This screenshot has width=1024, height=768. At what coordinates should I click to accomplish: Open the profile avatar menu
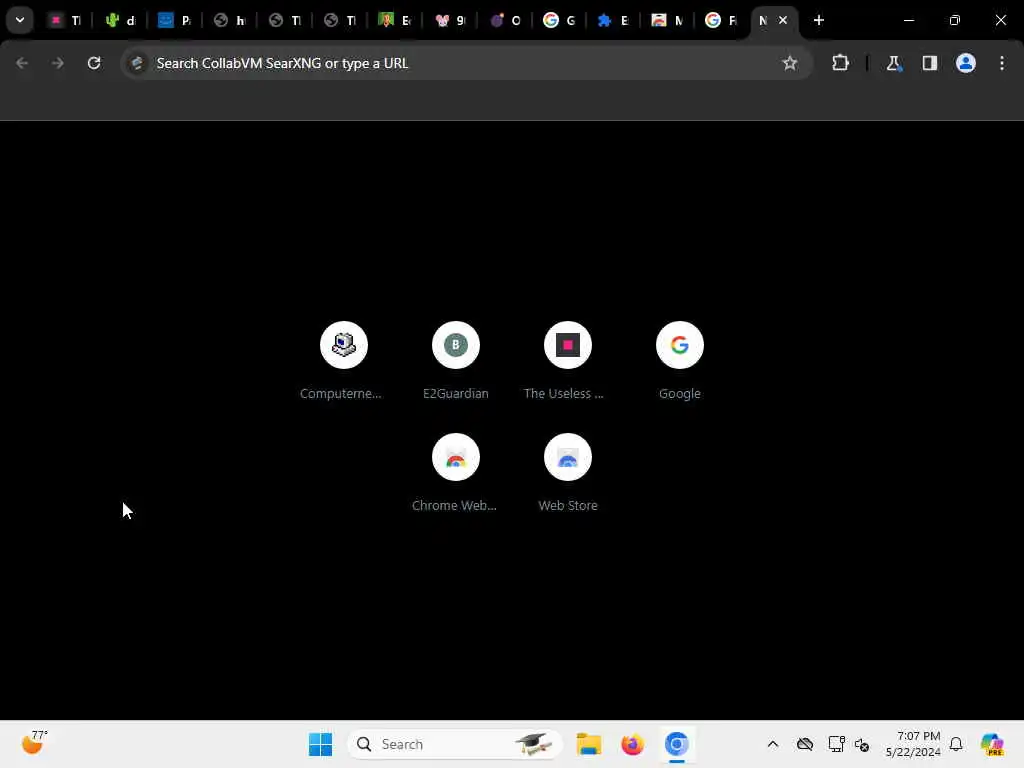(966, 63)
